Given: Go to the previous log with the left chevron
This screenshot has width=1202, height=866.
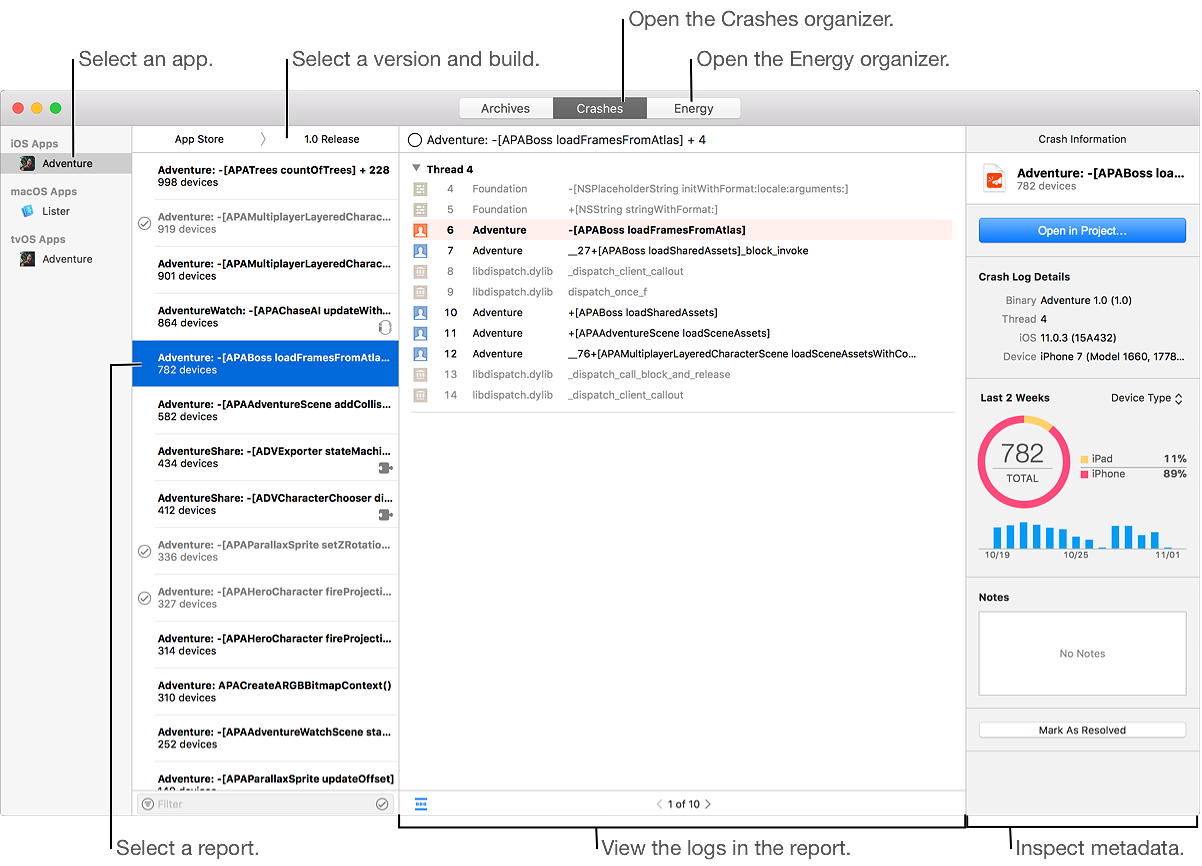Looking at the screenshot, I should pyautogui.click(x=659, y=804).
